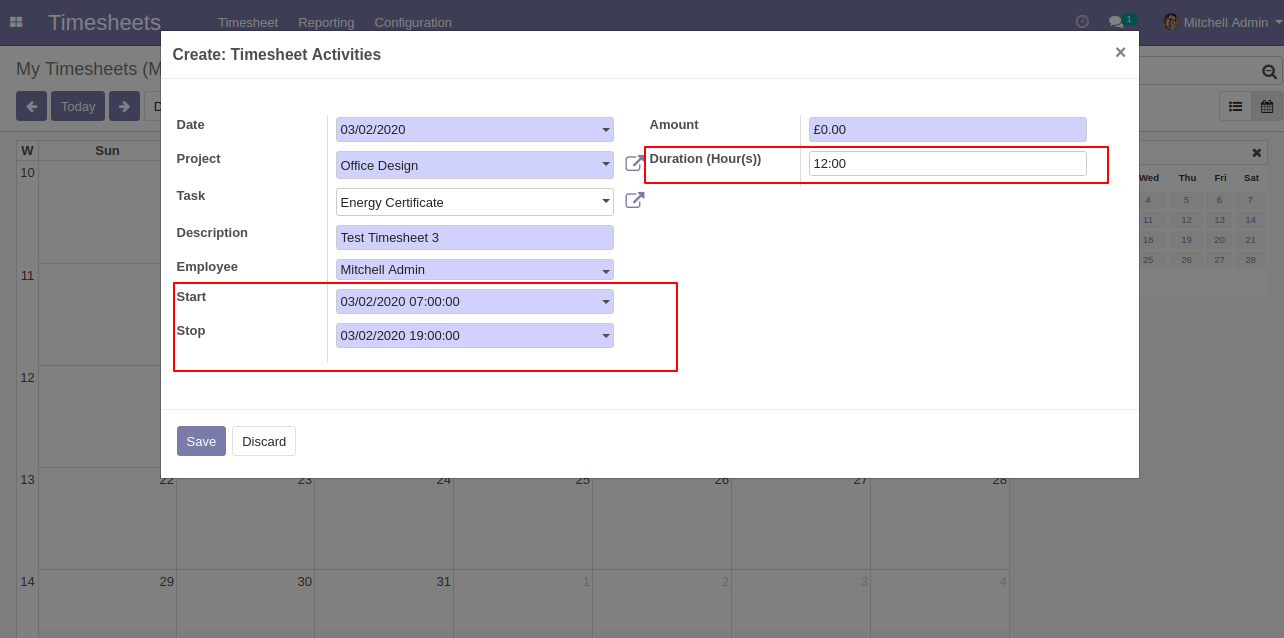
Task: Open the conversations chat icon
Action: pyautogui.click(x=1116, y=21)
